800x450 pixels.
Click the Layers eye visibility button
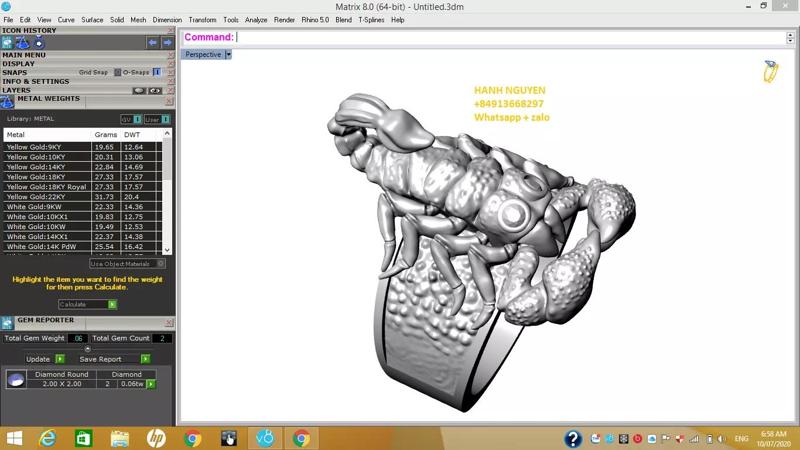(155, 90)
